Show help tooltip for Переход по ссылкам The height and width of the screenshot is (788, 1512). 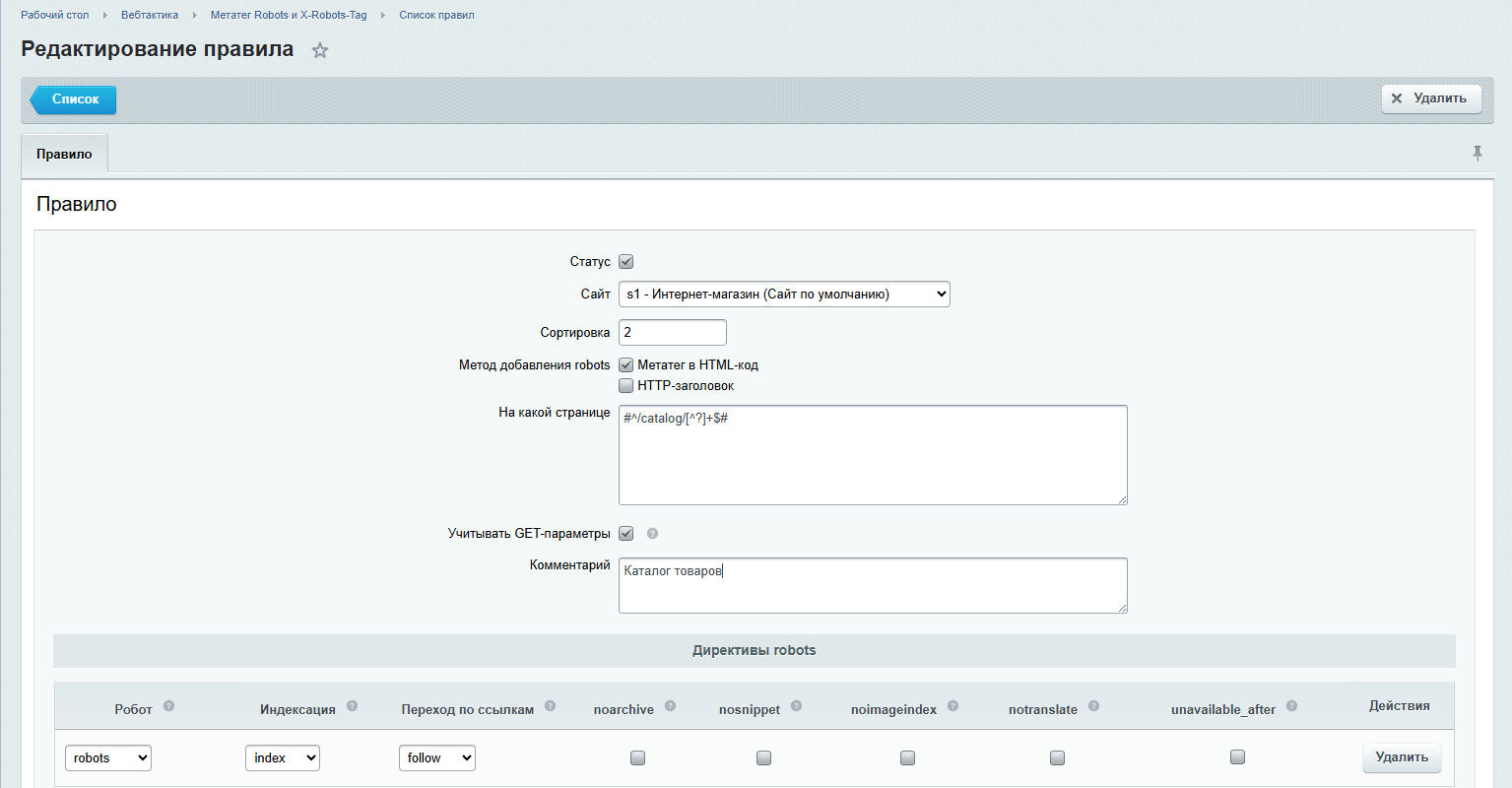pyautogui.click(x=550, y=706)
